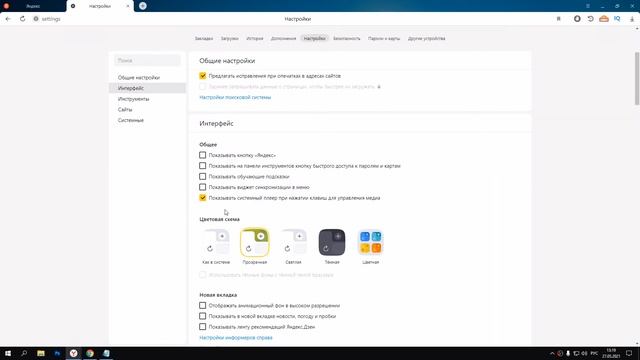Viewport: 640px width, 360px height.
Task: Click the settings search field in sidebar
Action: [147, 60]
